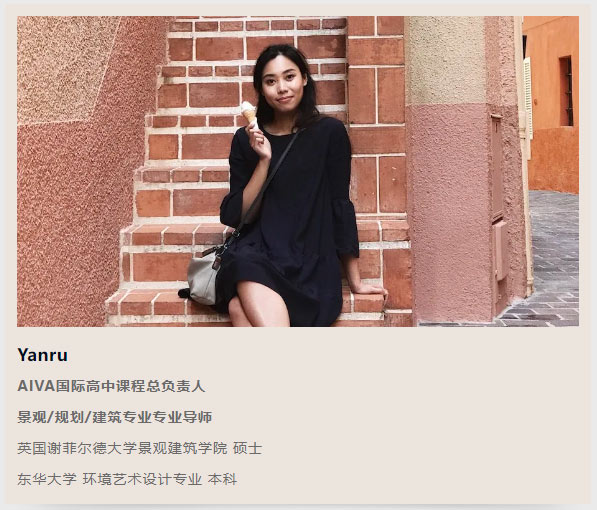Image resolution: width=597 pixels, height=510 pixels.
Task: Click the photo of Yanru on brick stairs
Action: click(x=298, y=171)
